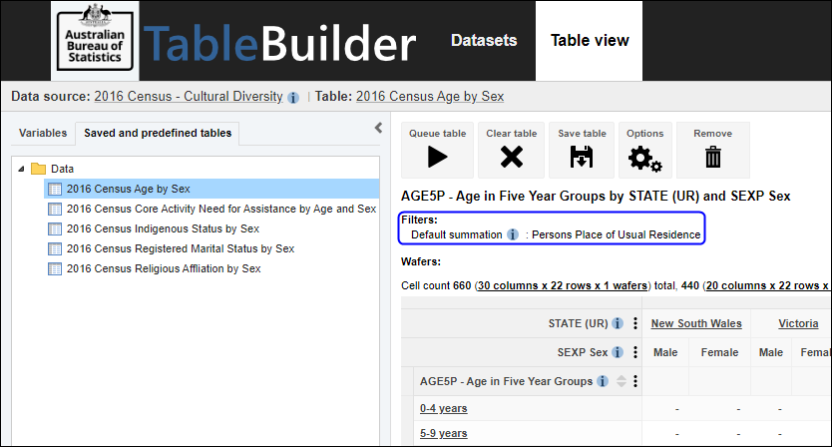Select the Data folder icon

coord(38,169)
